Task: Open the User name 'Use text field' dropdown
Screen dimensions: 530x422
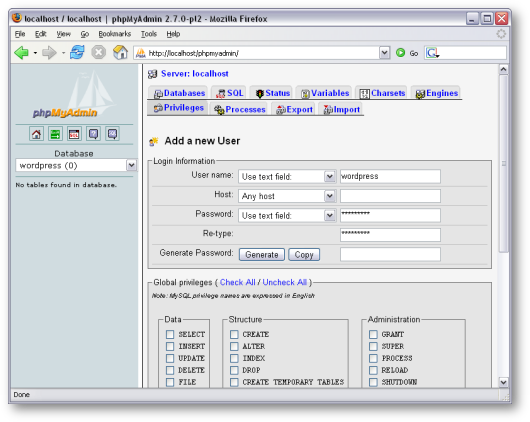Action: pyautogui.click(x=287, y=177)
